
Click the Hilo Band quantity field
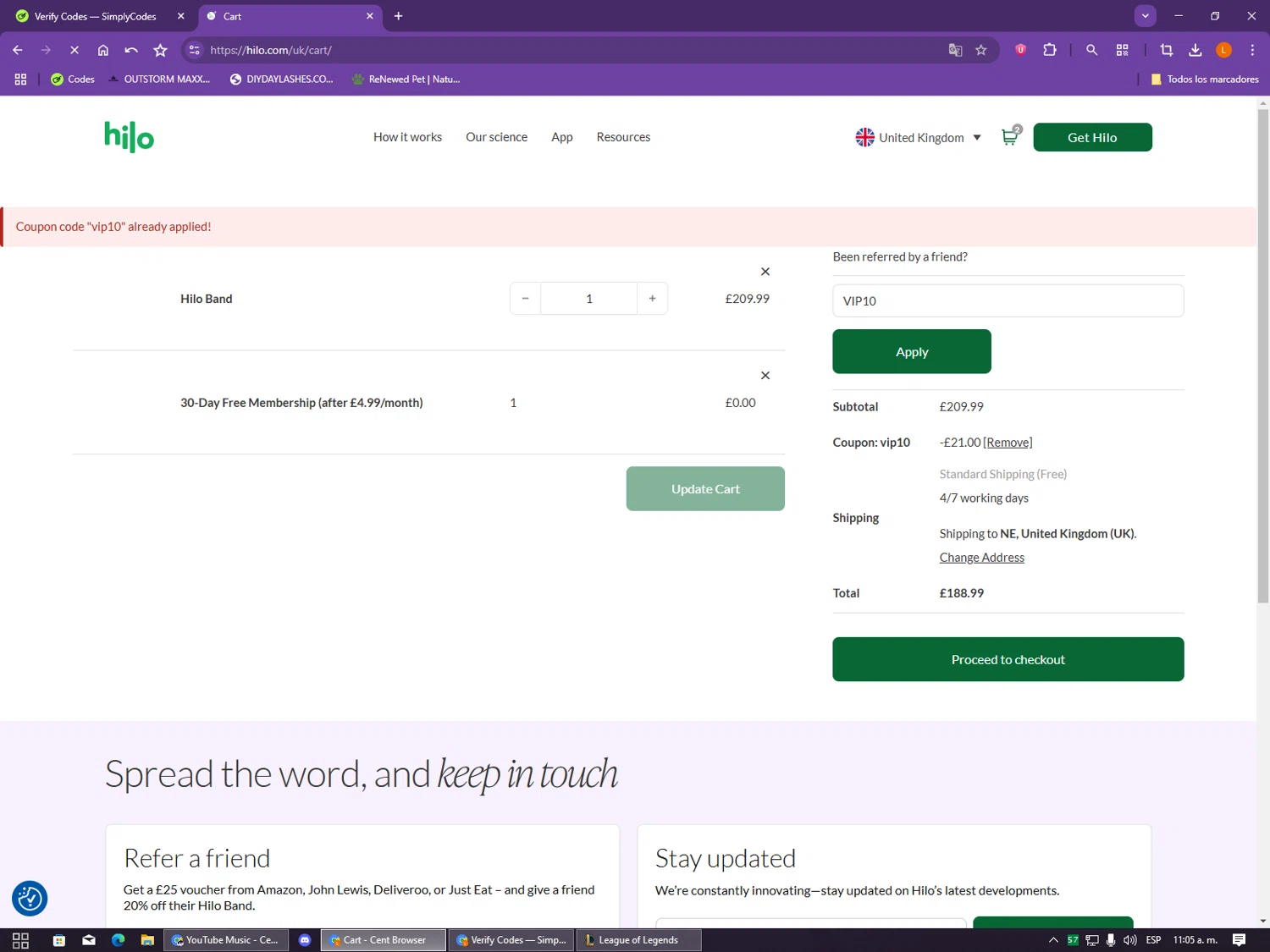[588, 299]
